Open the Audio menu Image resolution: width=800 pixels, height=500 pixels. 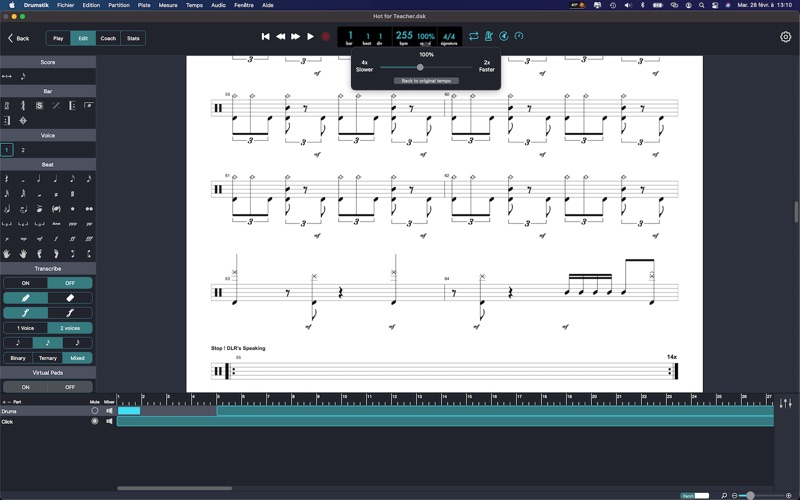point(218,5)
